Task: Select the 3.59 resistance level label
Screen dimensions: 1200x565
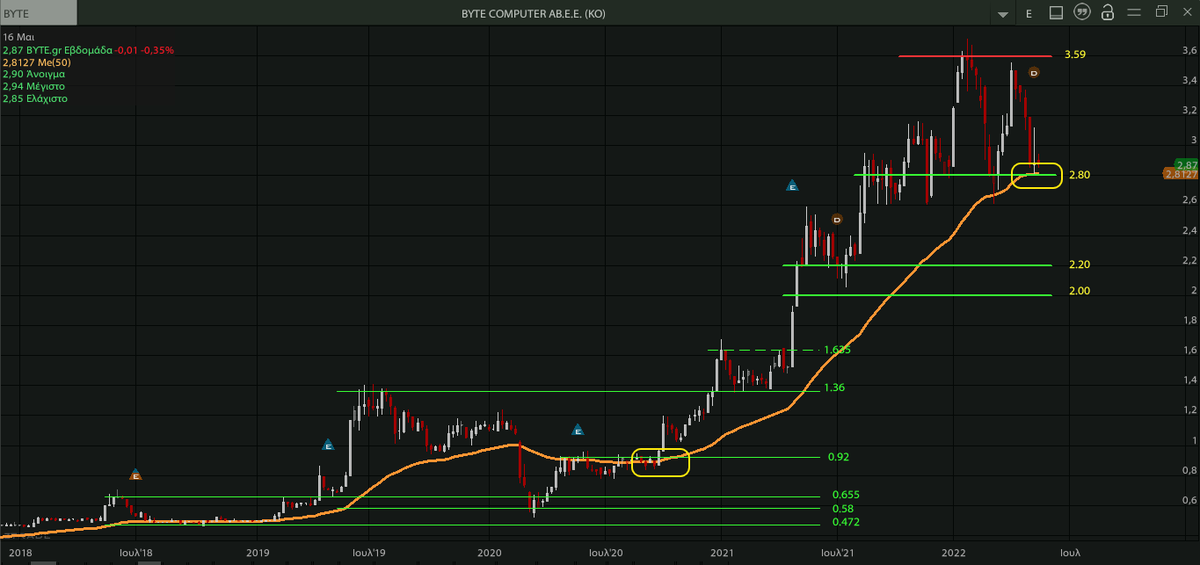Action: click(x=1076, y=55)
